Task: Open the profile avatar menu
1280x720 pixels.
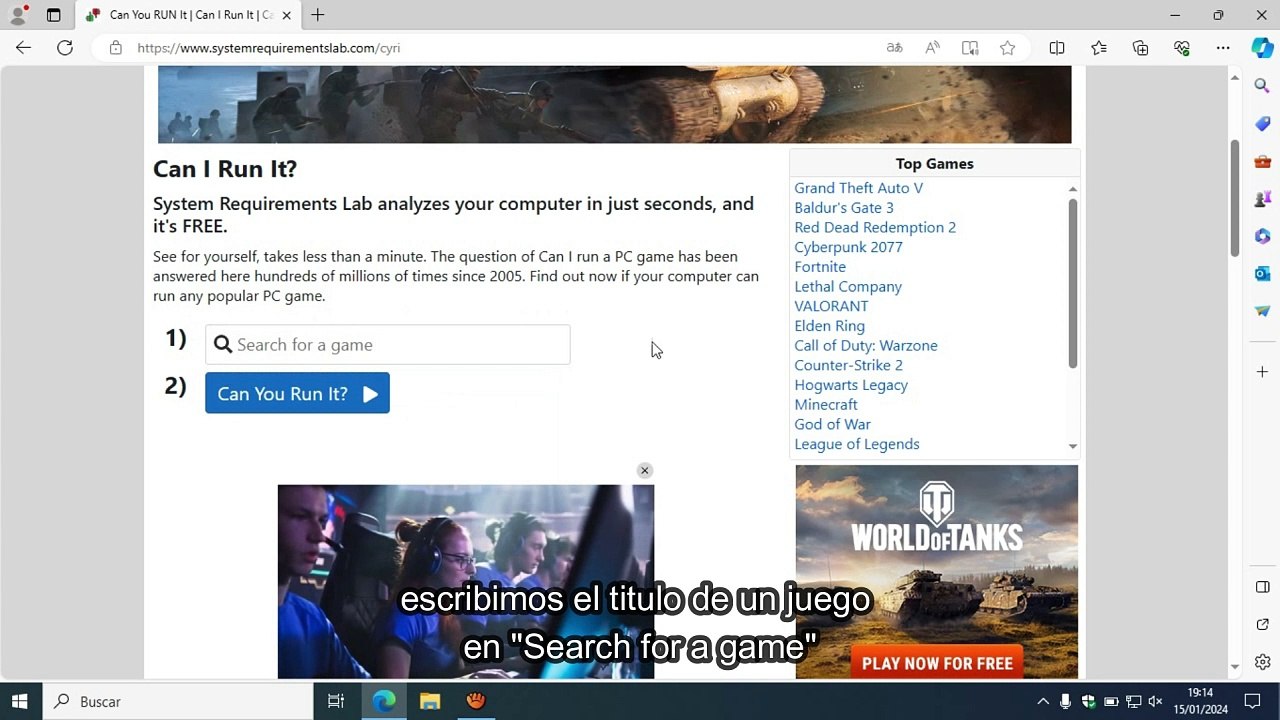Action: click(18, 15)
